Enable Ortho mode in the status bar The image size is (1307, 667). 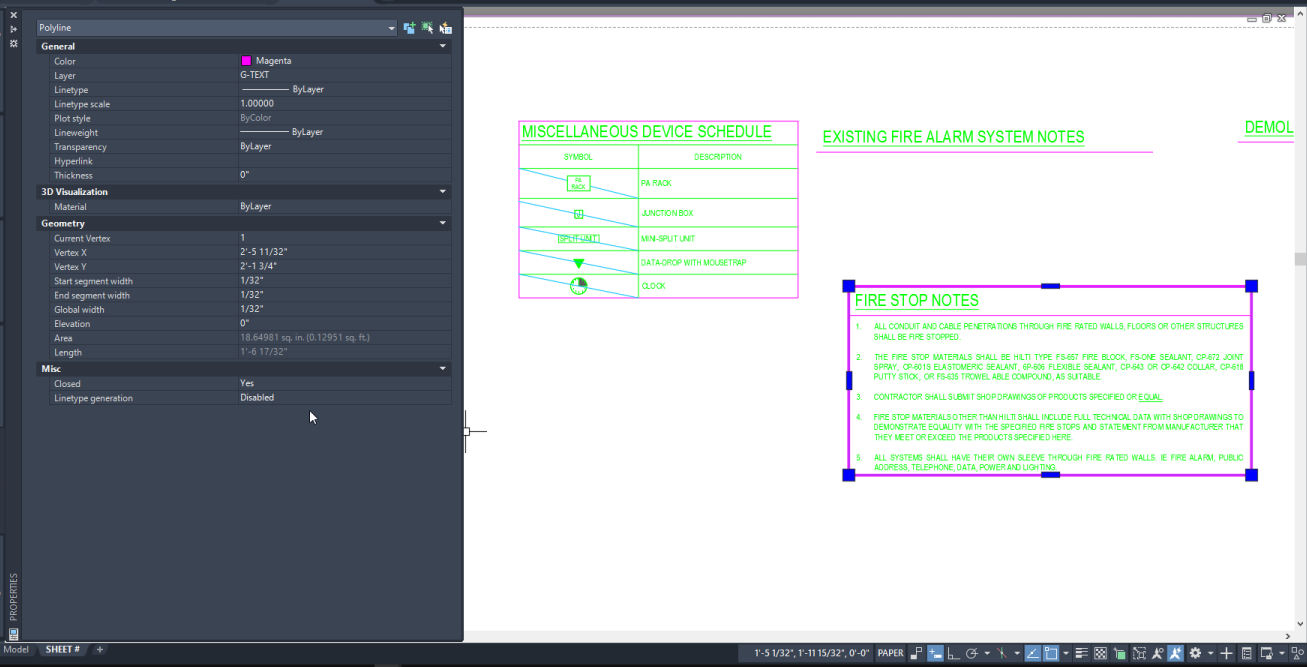(953, 653)
